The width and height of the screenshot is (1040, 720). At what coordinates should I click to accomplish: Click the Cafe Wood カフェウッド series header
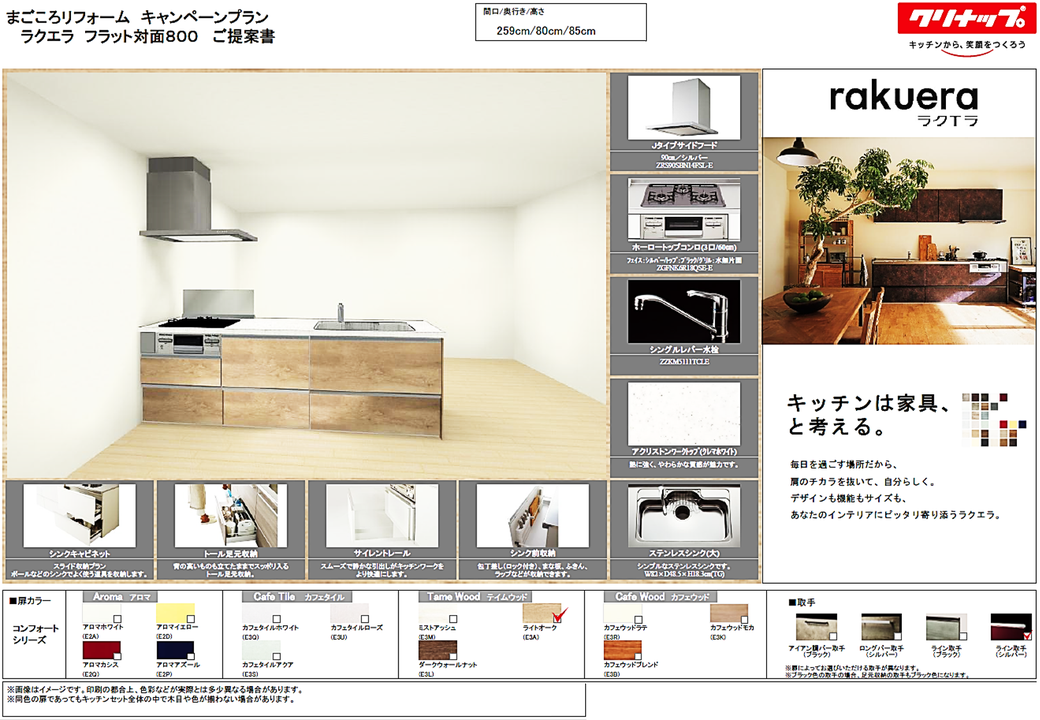point(661,597)
